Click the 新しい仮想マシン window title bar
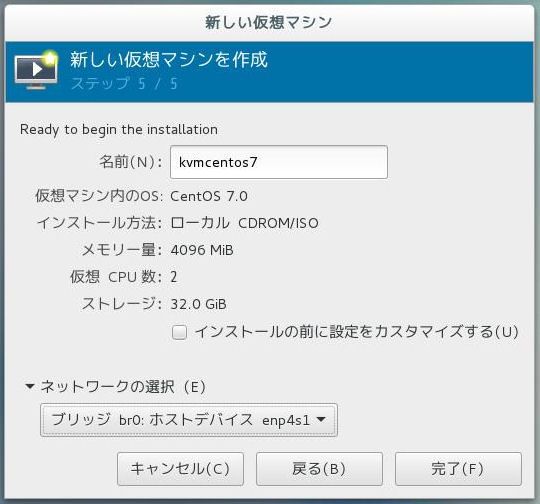540x504 pixels. 269,23
